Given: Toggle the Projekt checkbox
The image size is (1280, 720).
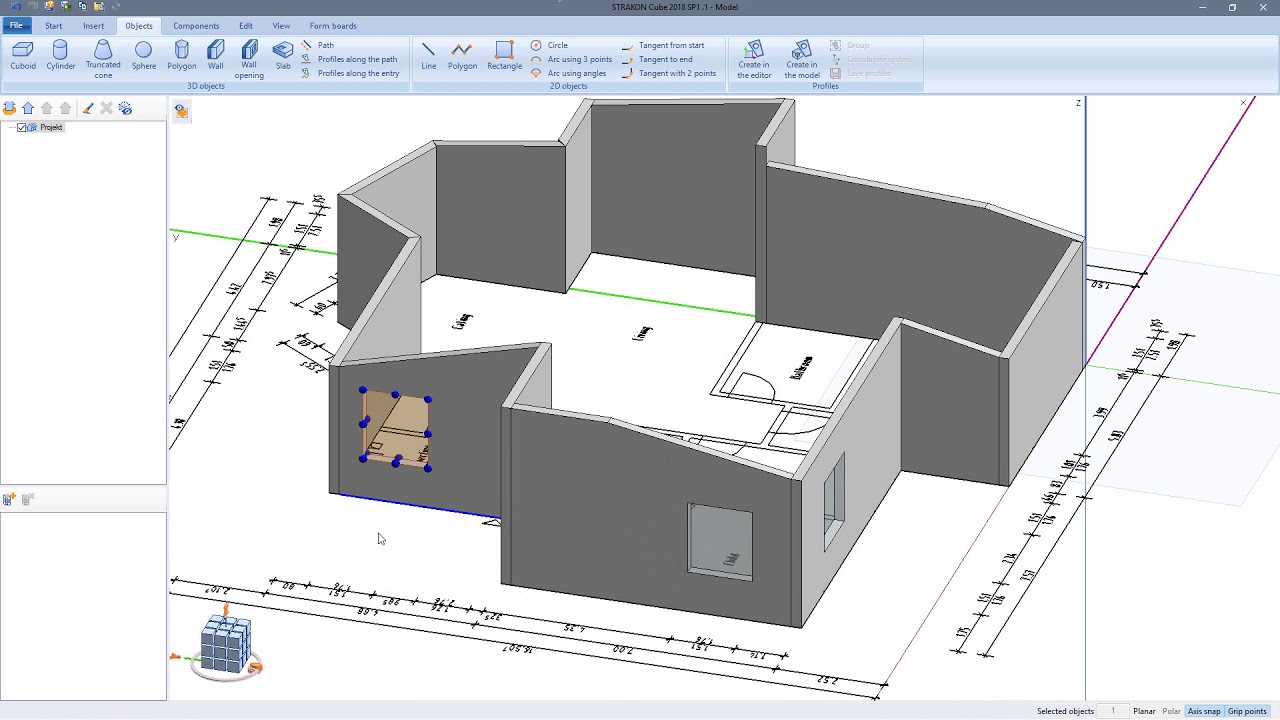Looking at the screenshot, I should [21, 128].
